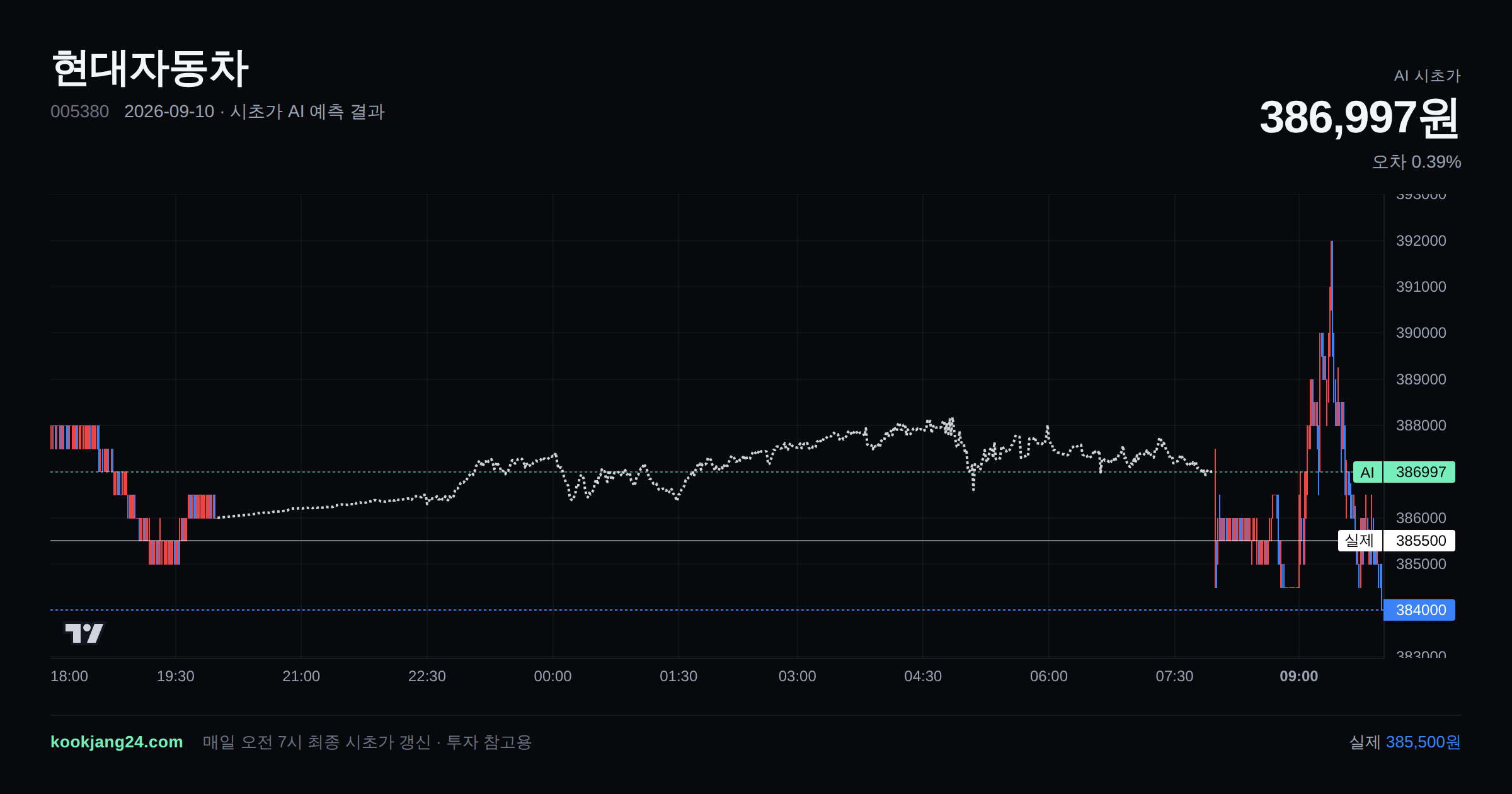Viewport: 1512px width, 794px height.
Task: Click the 03:00 time axis label
Action: (x=797, y=676)
